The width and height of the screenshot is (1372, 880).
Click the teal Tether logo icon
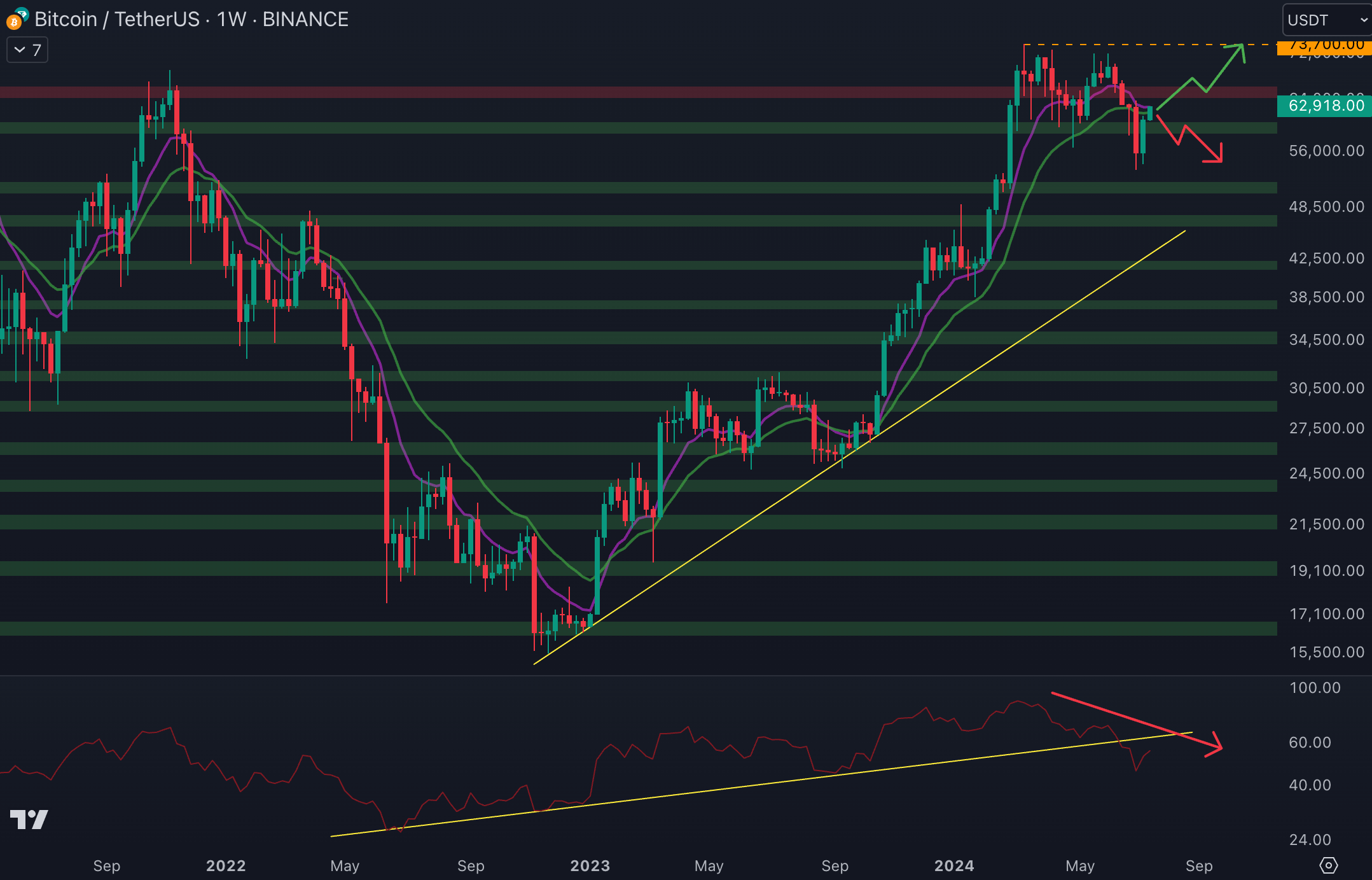tap(22, 13)
